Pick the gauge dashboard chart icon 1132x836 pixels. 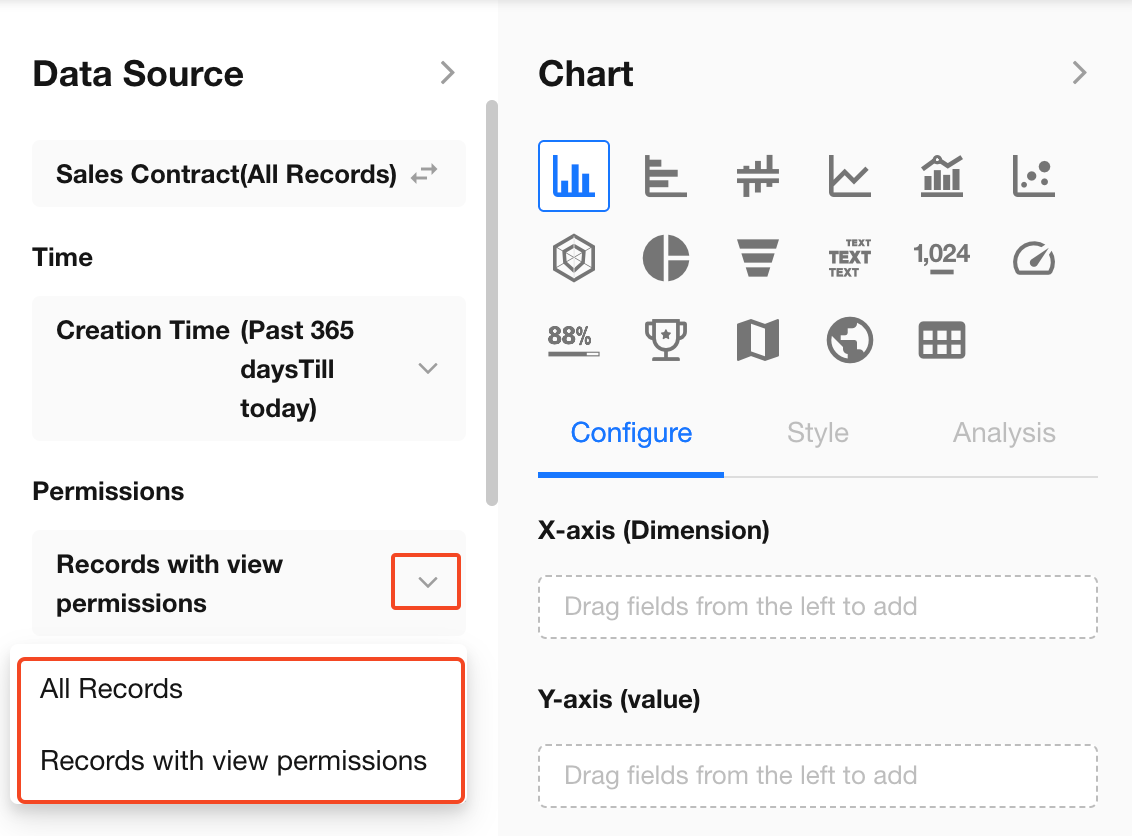(x=1033, y=259)
